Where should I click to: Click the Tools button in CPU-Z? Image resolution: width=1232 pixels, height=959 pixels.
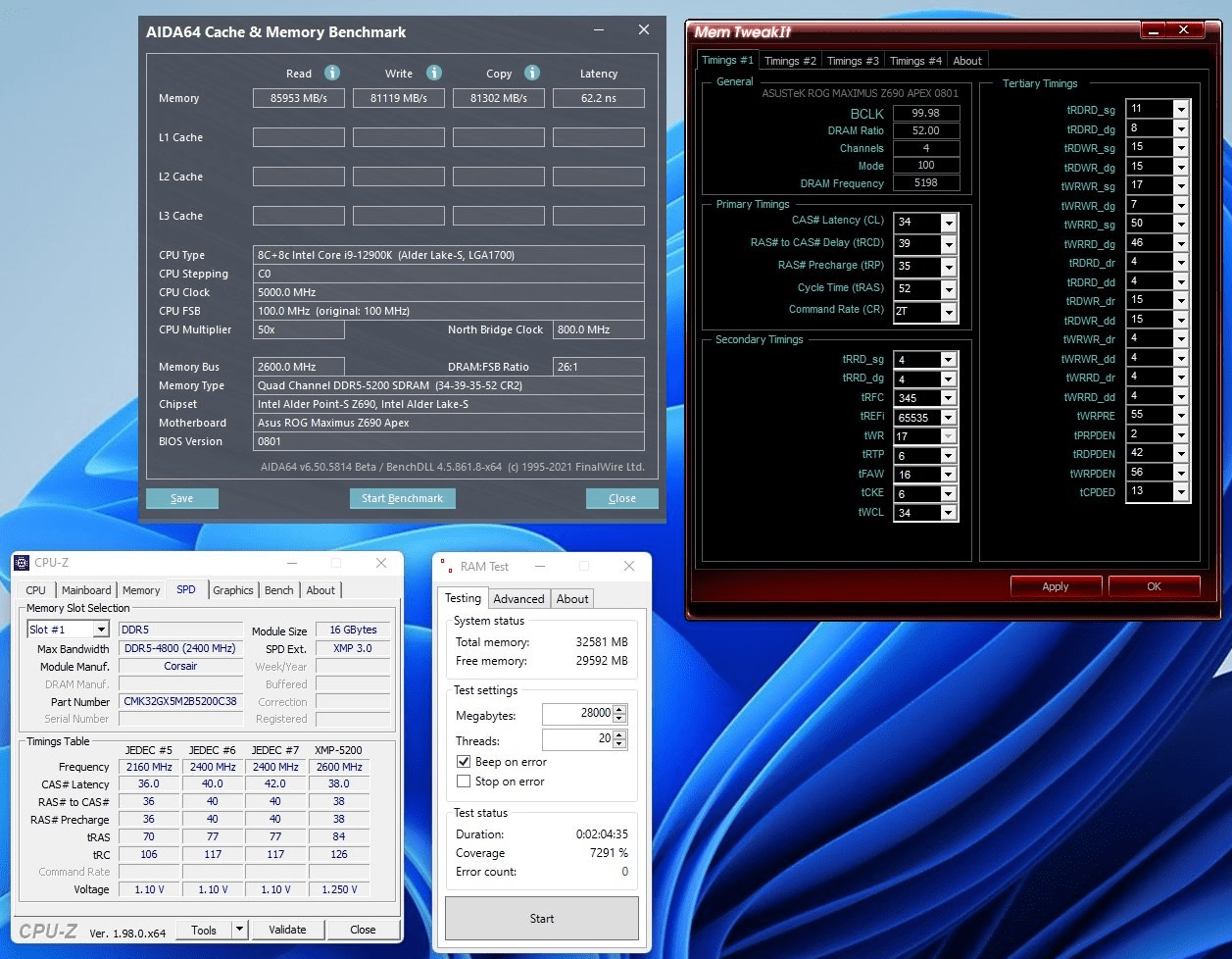coord(204,930)
